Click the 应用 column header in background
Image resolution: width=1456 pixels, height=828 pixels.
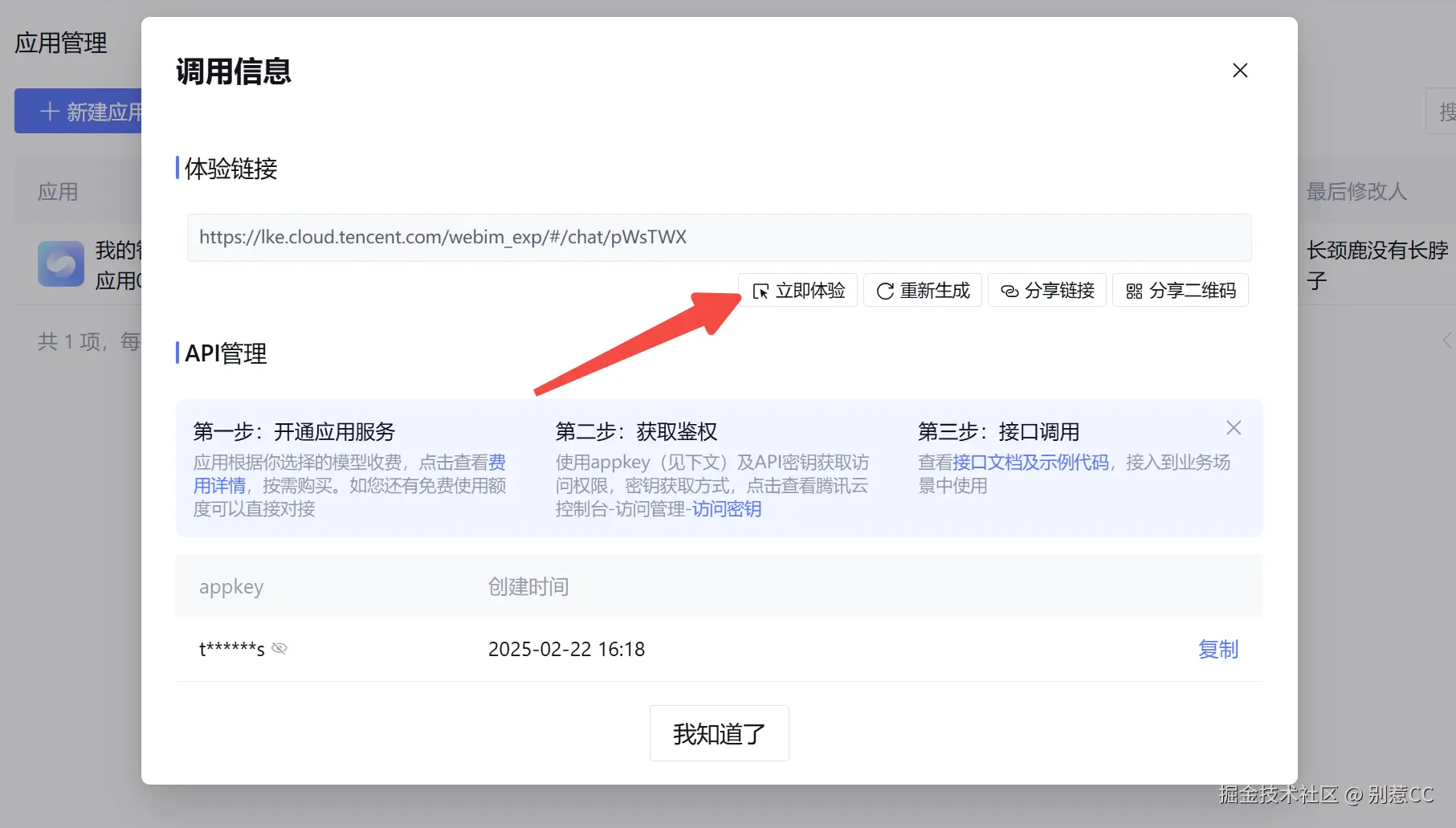pos(58,192)
